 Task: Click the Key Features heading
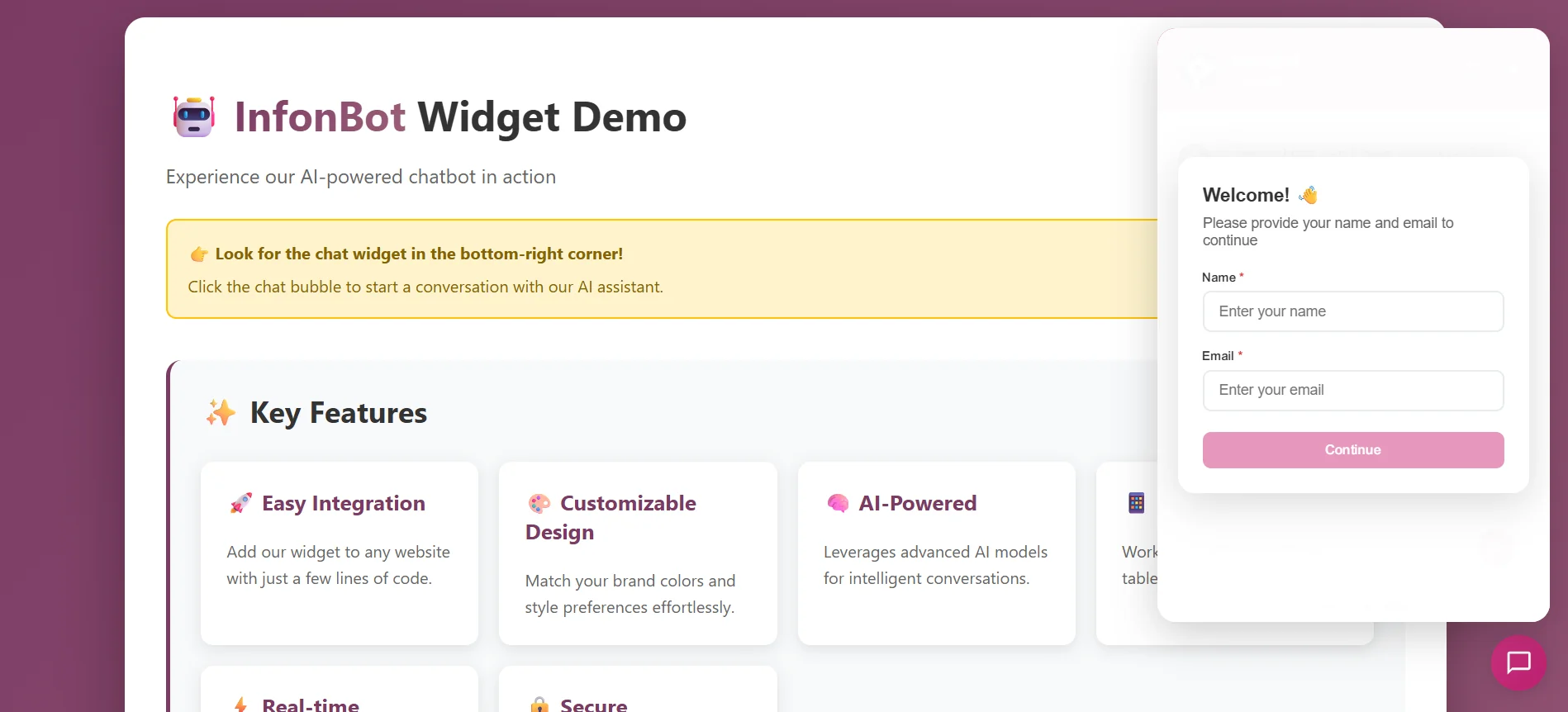(339, 412)
